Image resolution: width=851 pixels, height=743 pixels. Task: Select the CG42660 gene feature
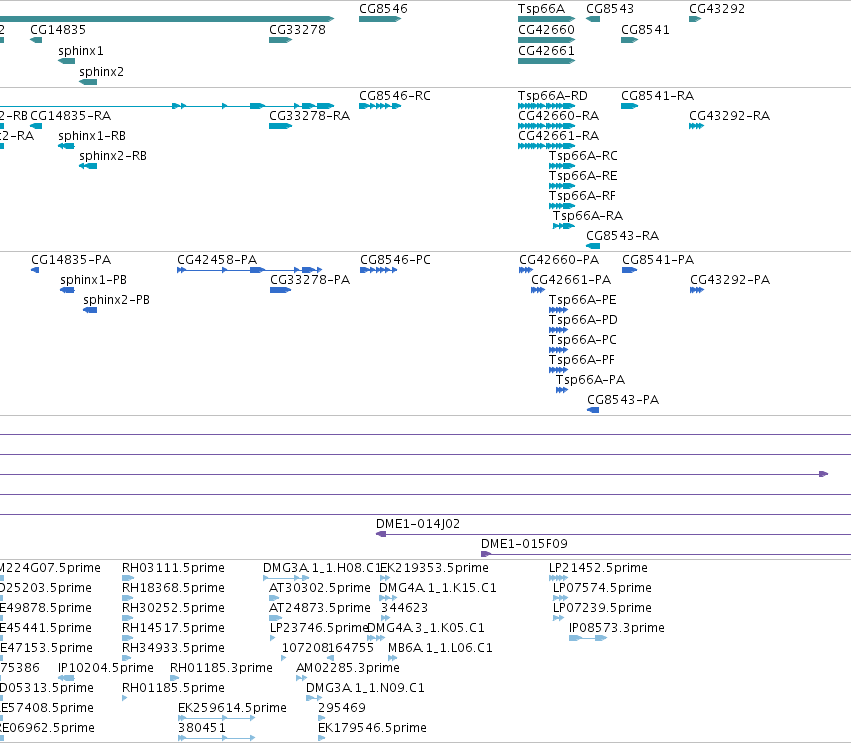tap(546, 40)
